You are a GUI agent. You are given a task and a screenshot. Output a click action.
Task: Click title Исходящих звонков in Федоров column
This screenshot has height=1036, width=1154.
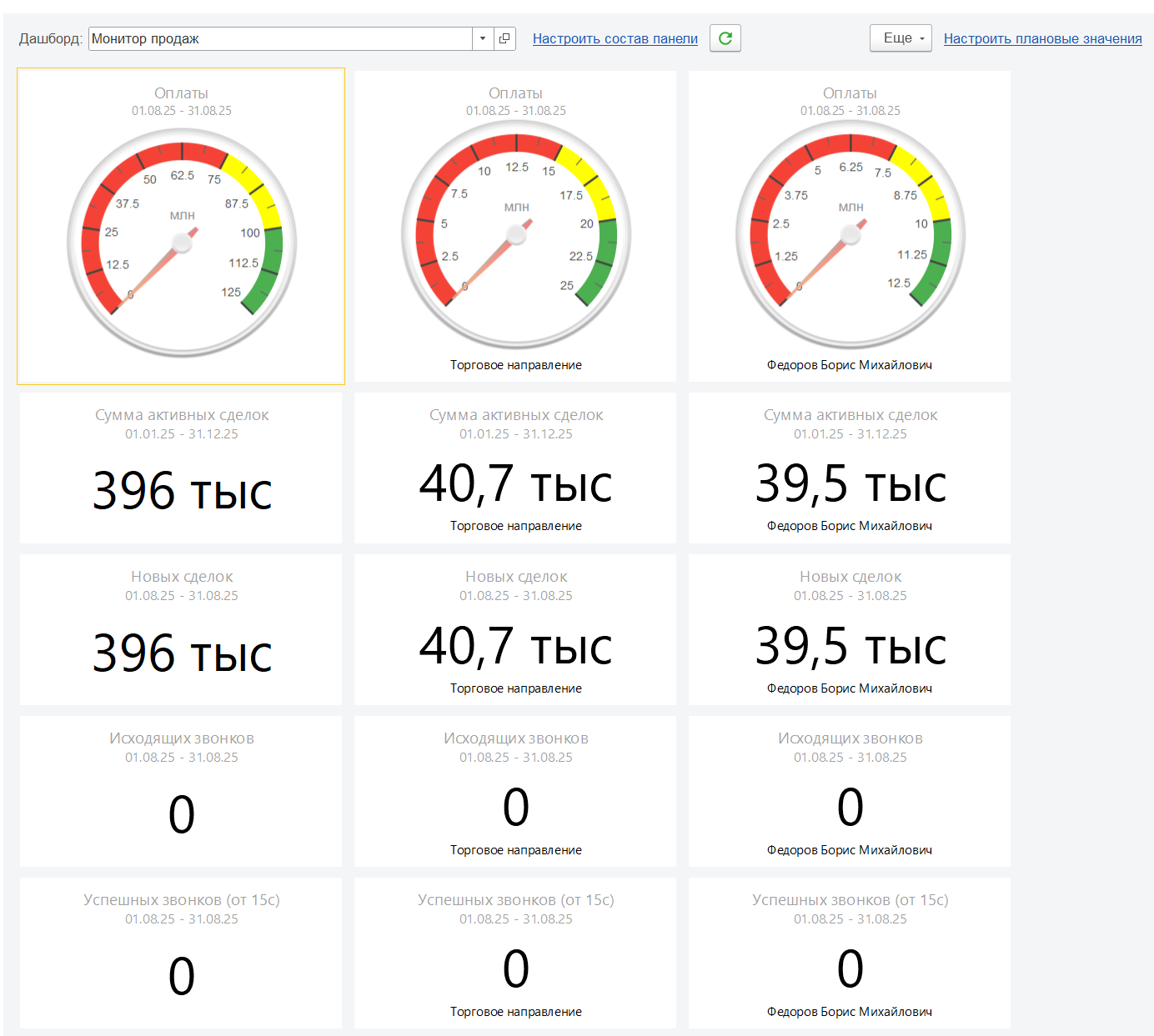pos(850,738)
